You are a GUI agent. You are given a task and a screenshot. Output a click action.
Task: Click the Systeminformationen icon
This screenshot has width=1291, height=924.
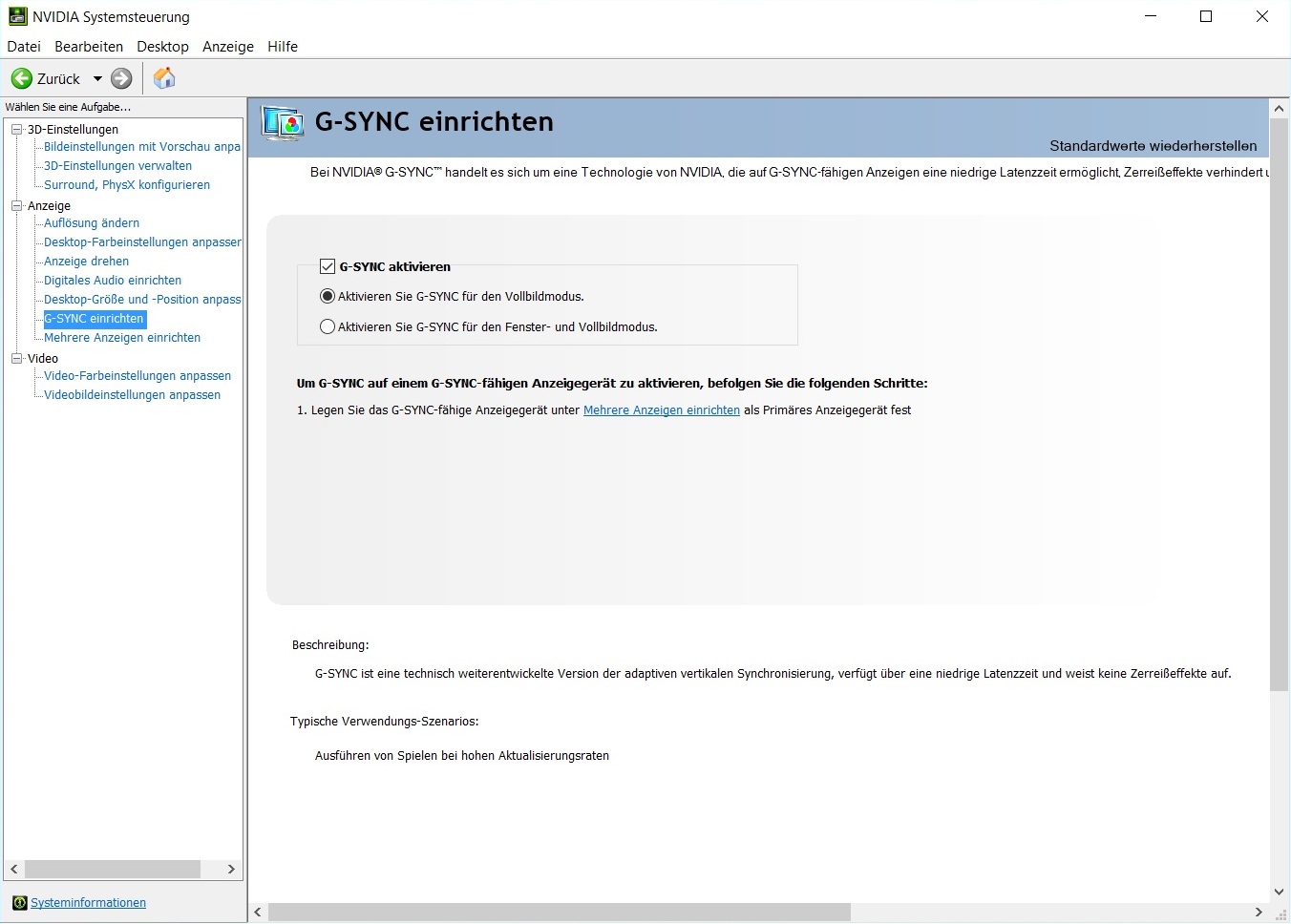tap(19, 902)
